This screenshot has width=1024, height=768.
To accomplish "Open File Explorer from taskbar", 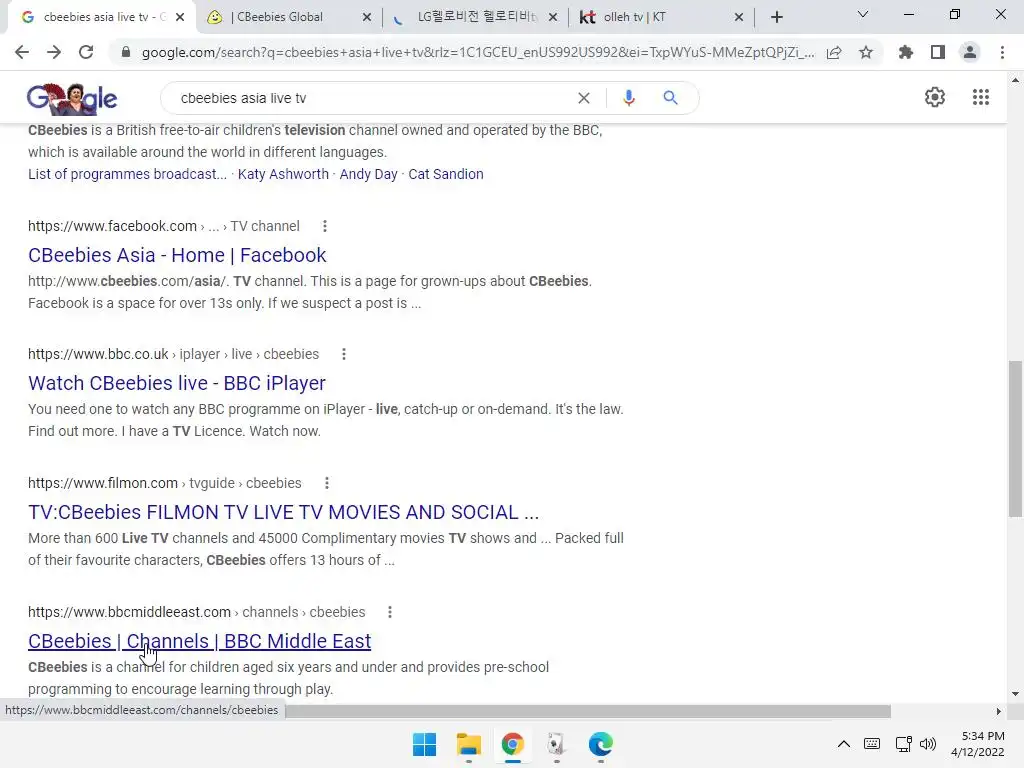I will [x=468, y=744].
